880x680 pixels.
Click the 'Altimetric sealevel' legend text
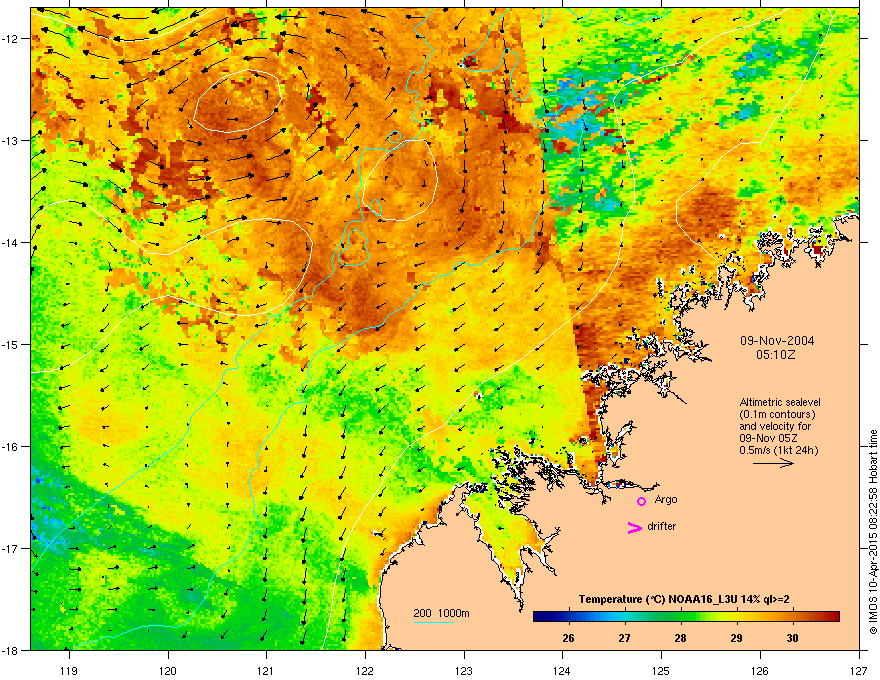[780, 402]
